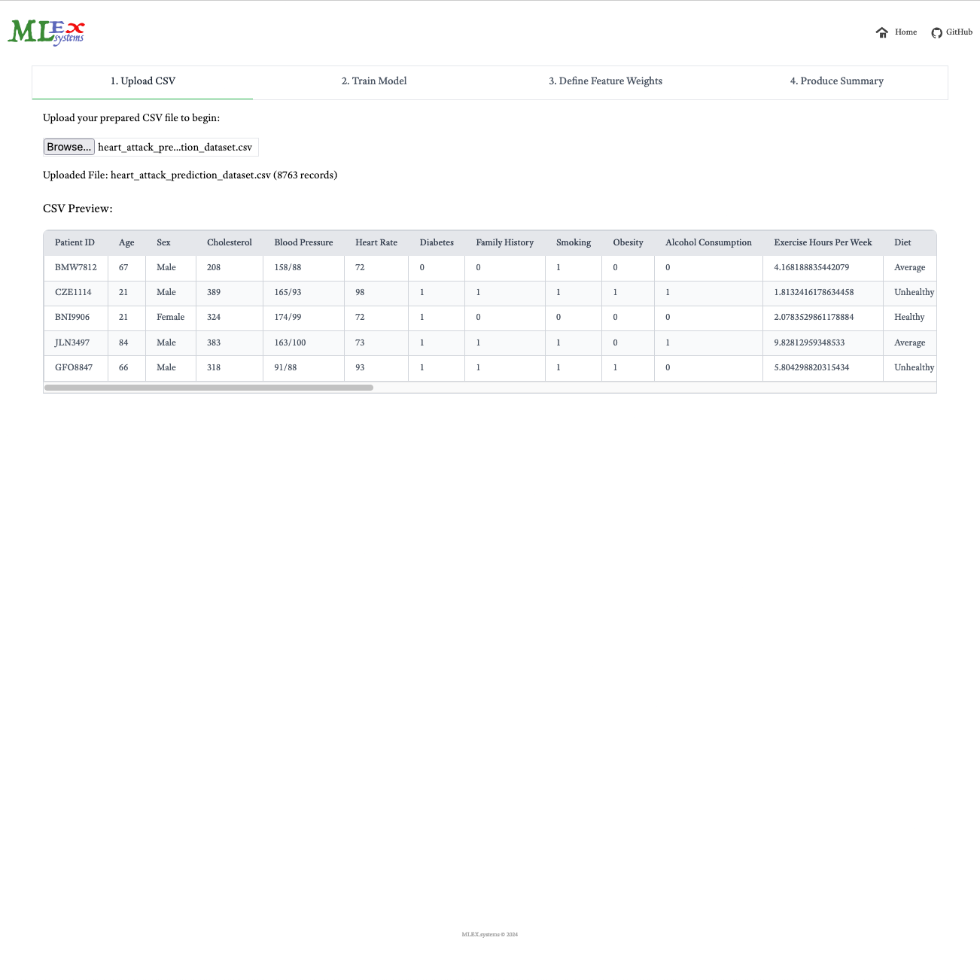Screen dimensions: 980x980
Task: Click the Cholesterol column header
Action: click(229, 243)
